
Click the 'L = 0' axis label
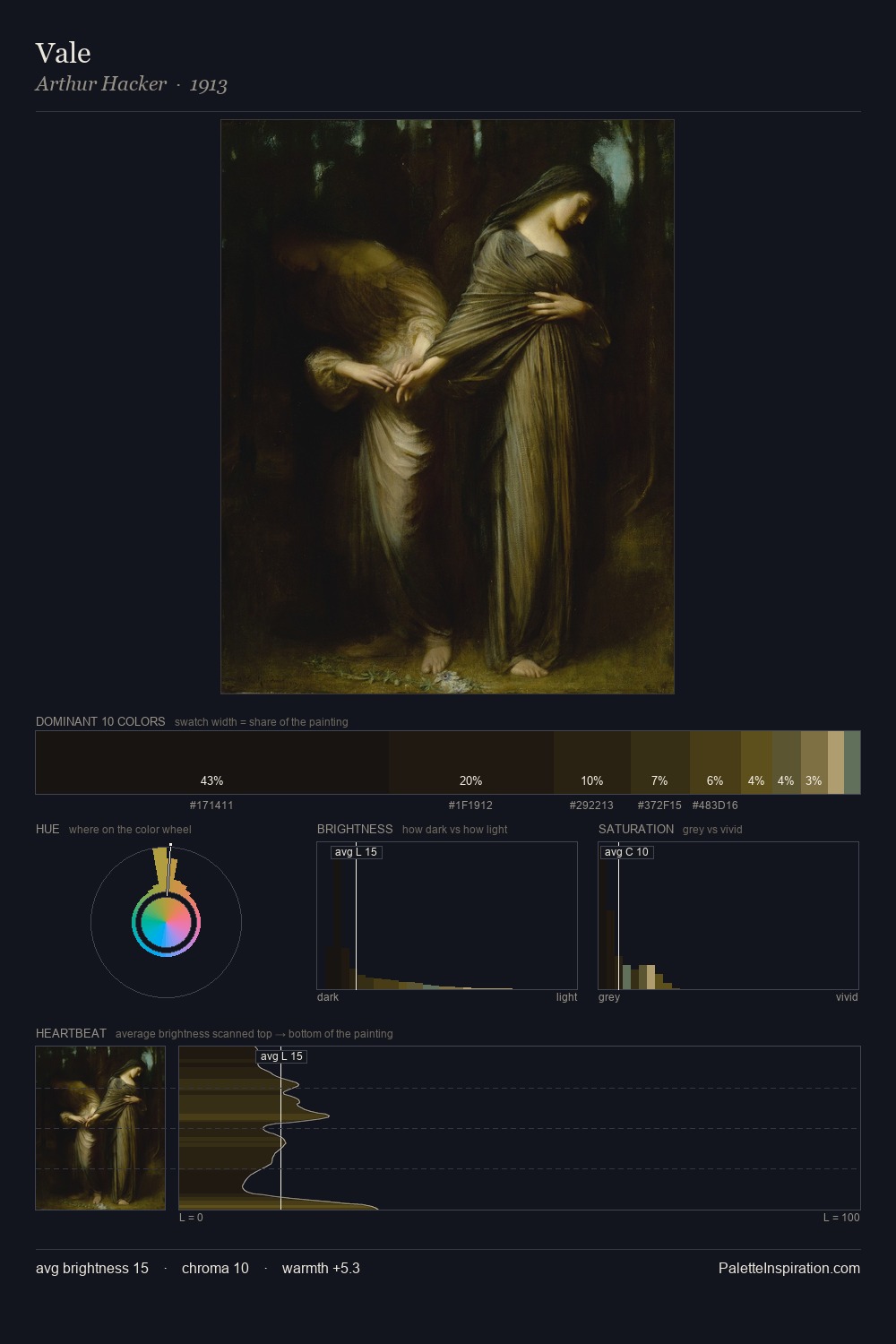[x=191, y=1218]
